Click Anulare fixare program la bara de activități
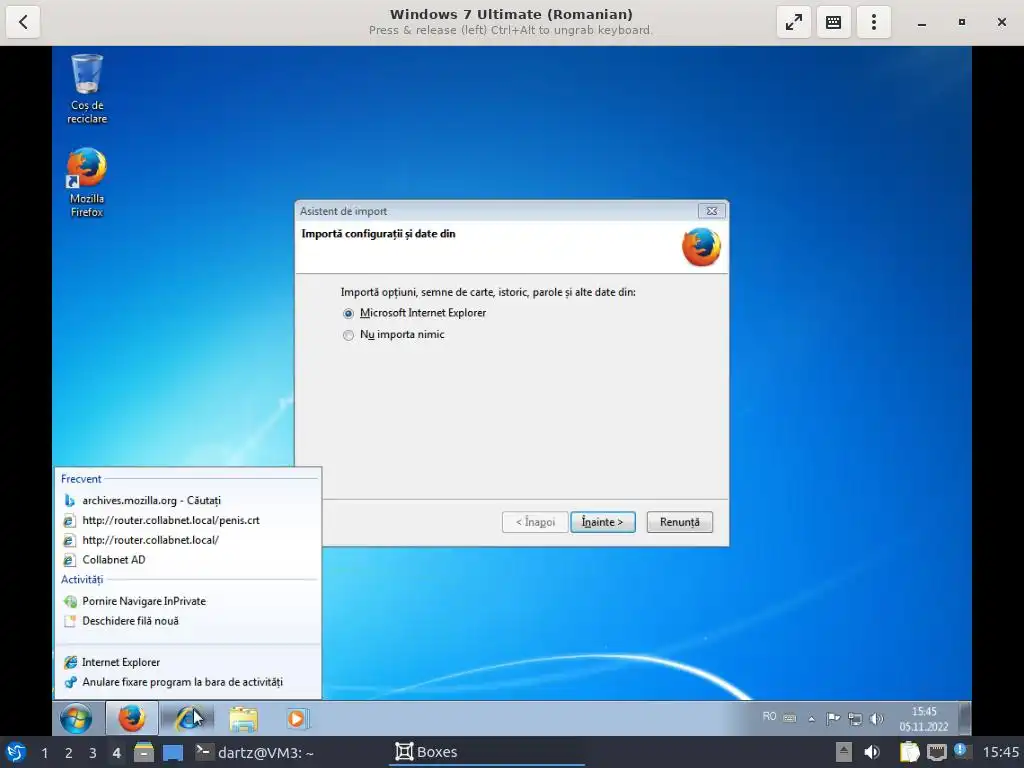The height and width of the screenshot is (768, 1024). pyautogui.click(x=188, y=682)
